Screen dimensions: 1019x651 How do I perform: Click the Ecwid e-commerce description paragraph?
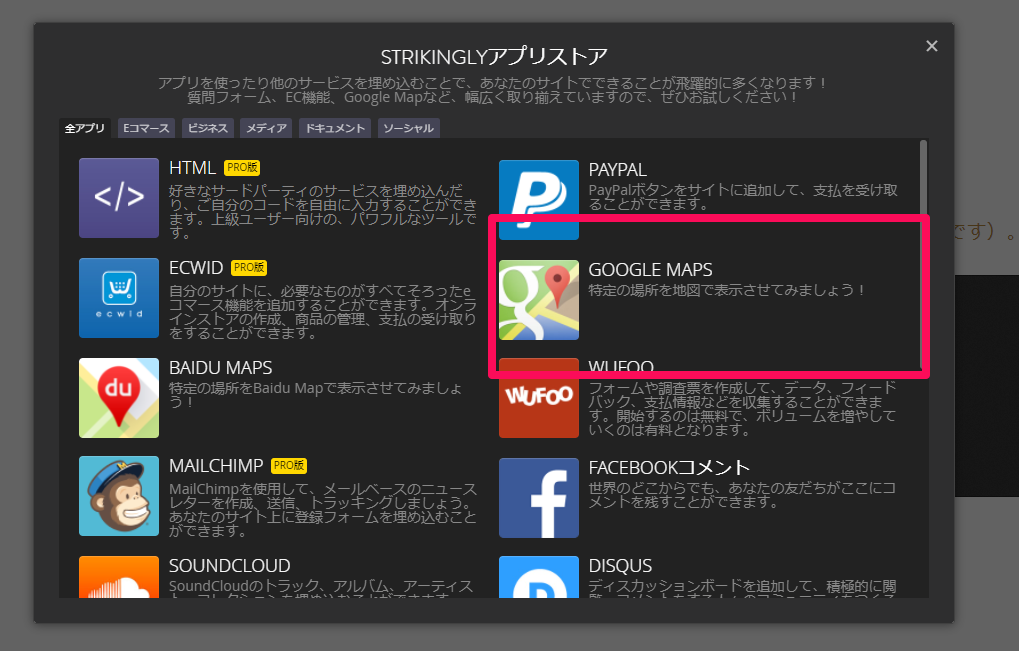point(323,312)
